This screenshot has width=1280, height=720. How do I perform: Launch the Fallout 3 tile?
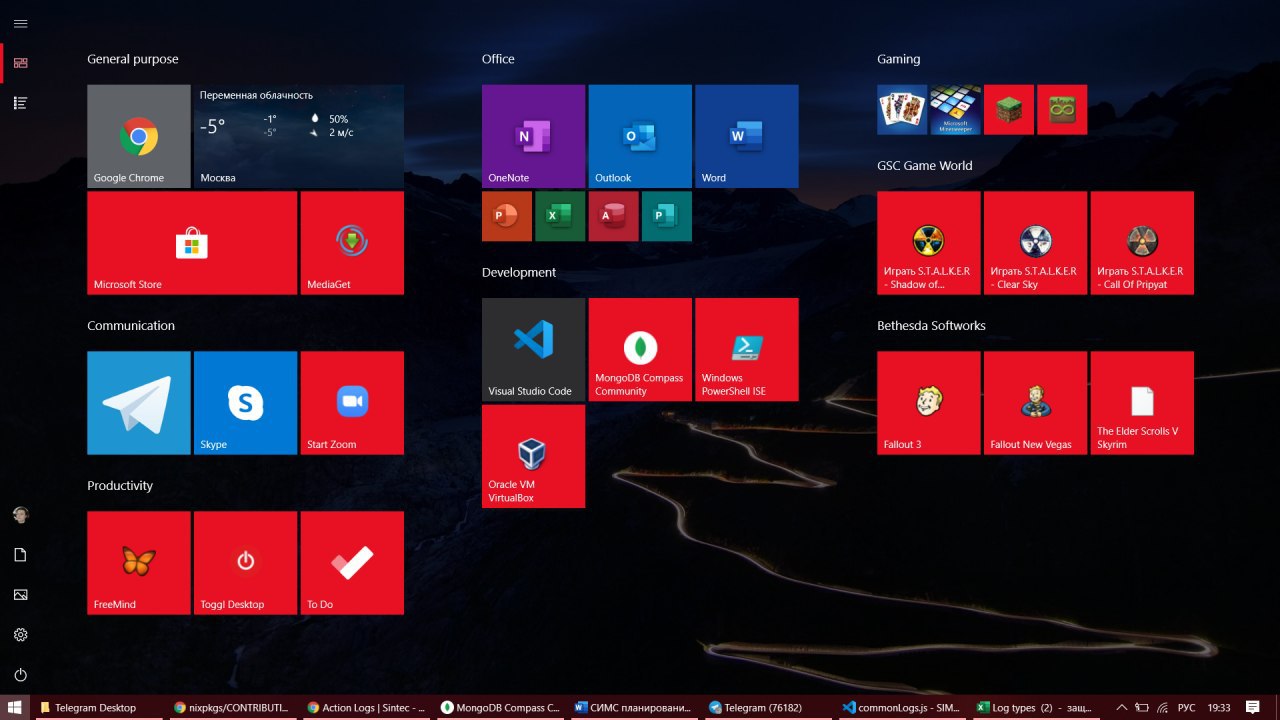[x=929, y=403]
